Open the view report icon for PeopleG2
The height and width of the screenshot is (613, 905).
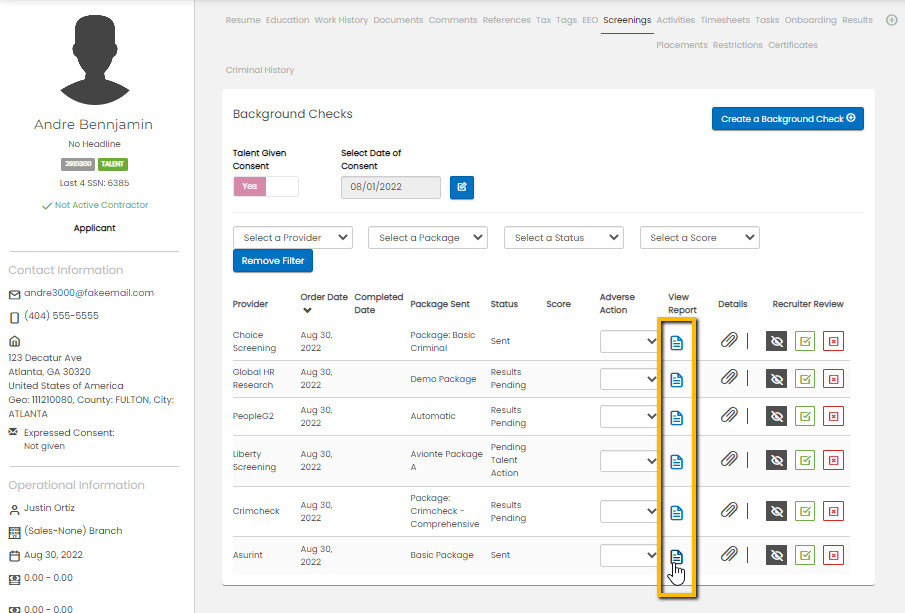pyautogui.click(x=676, y=417)
